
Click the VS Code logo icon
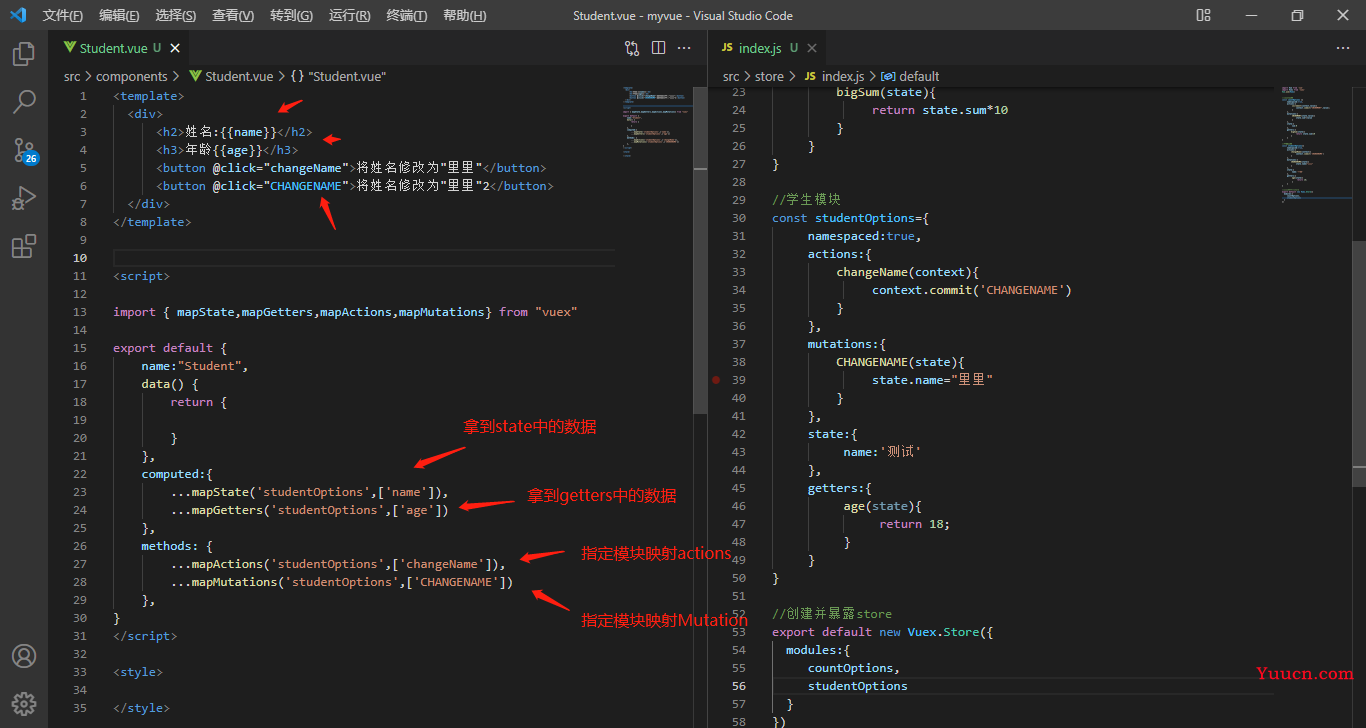tap(18, 15)
